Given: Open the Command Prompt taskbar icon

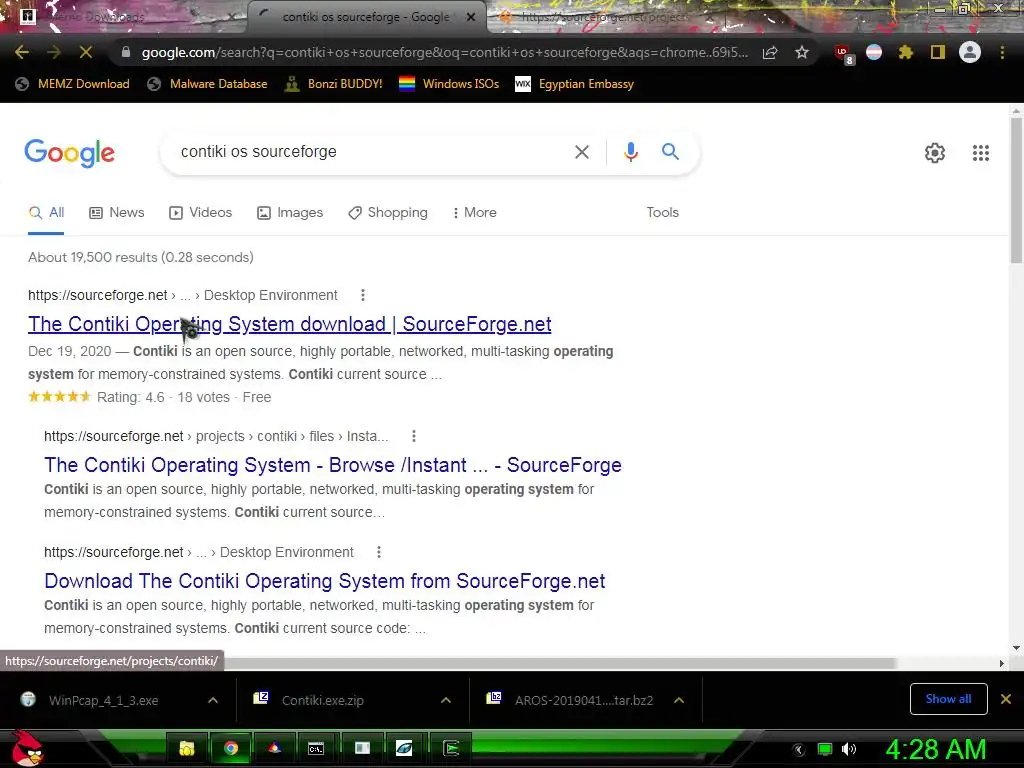Looking at the screenshot, I should click(x=315, y=748).
